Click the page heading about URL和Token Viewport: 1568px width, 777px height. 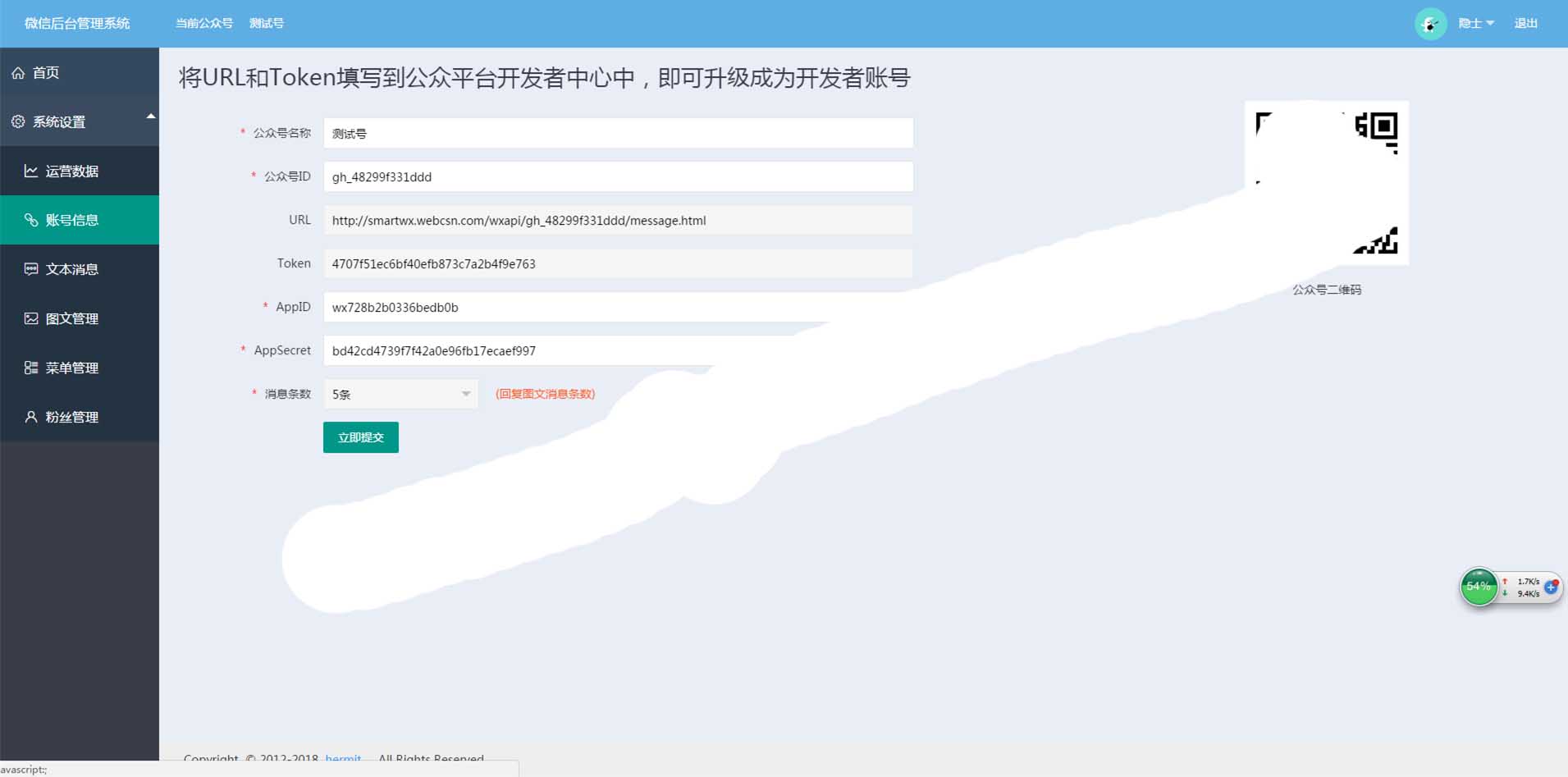545,78
